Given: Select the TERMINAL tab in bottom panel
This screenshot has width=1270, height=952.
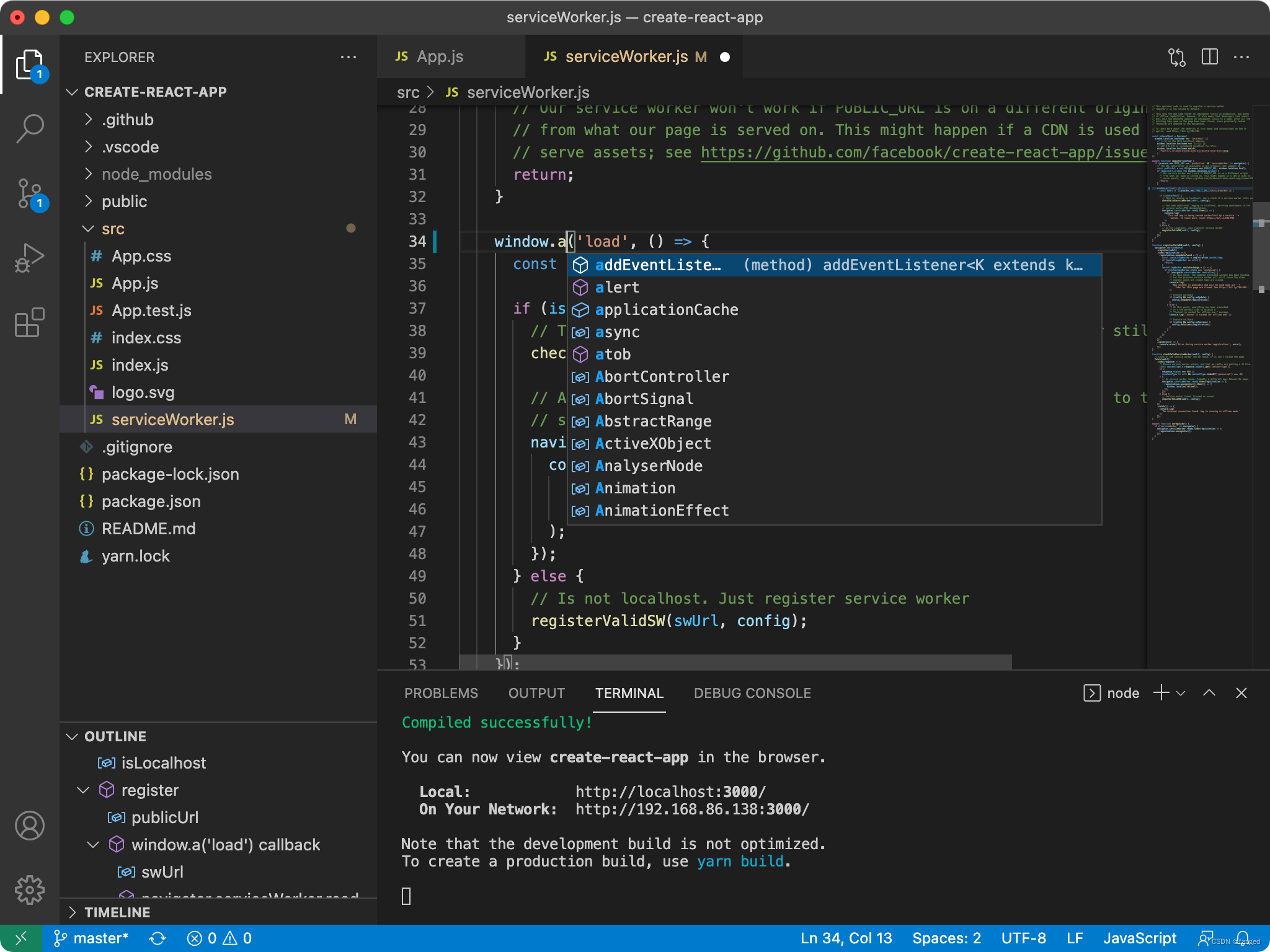Looking at the screenshot, I should coord(629,693).
